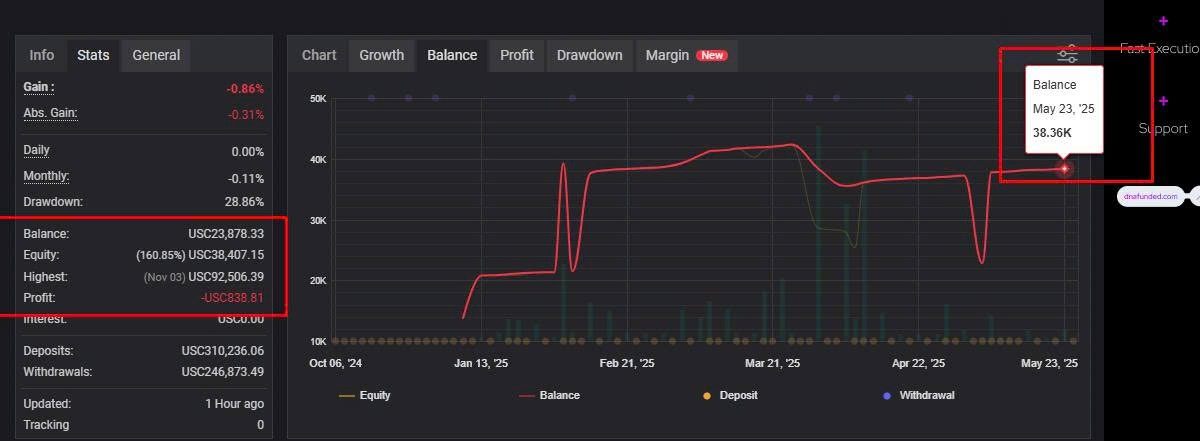This screenshot has height=441, width=1200.
Task: Toggle the Balance series in legend
Action: [549, 395]
